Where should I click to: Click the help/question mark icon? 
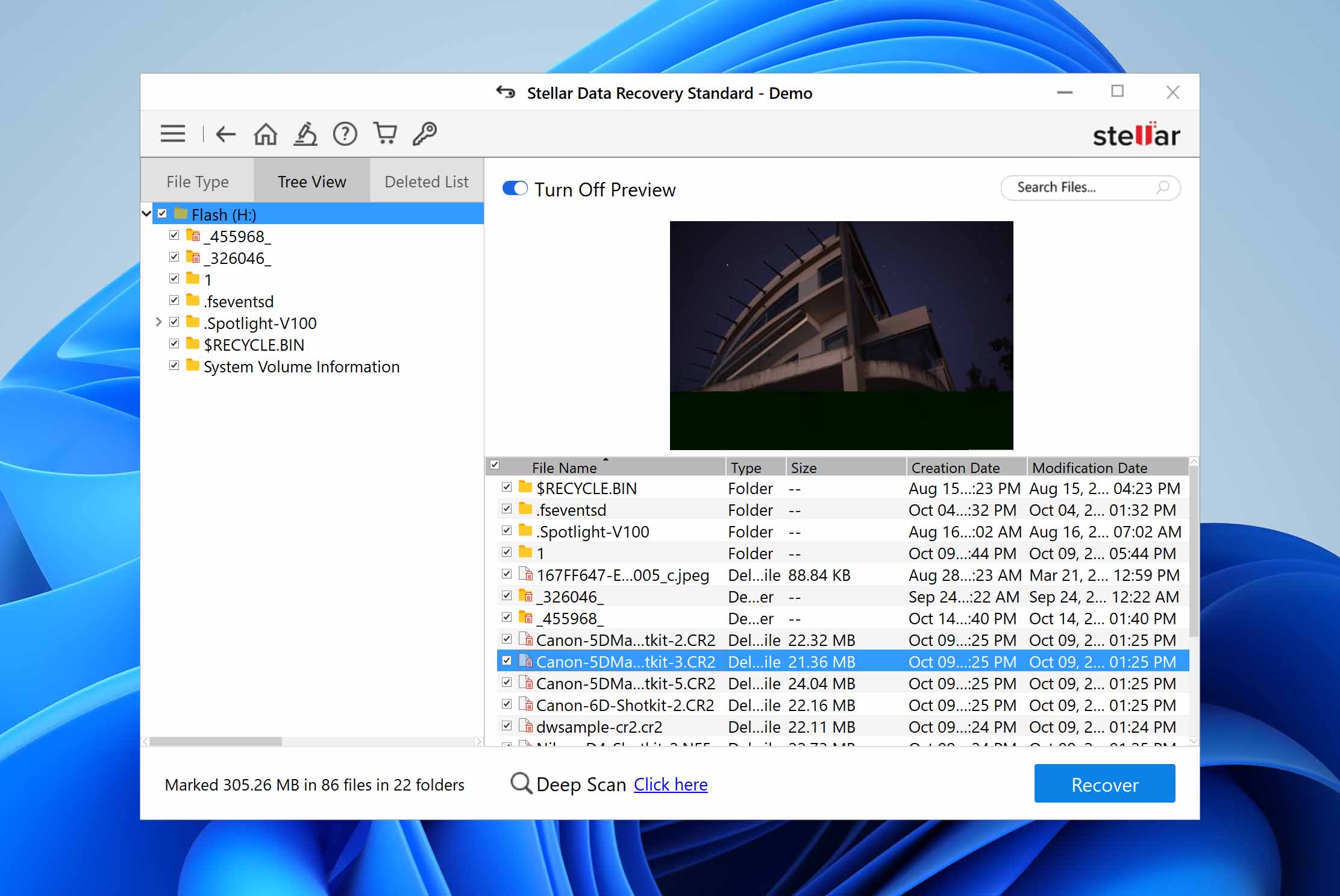click(345, 133)
